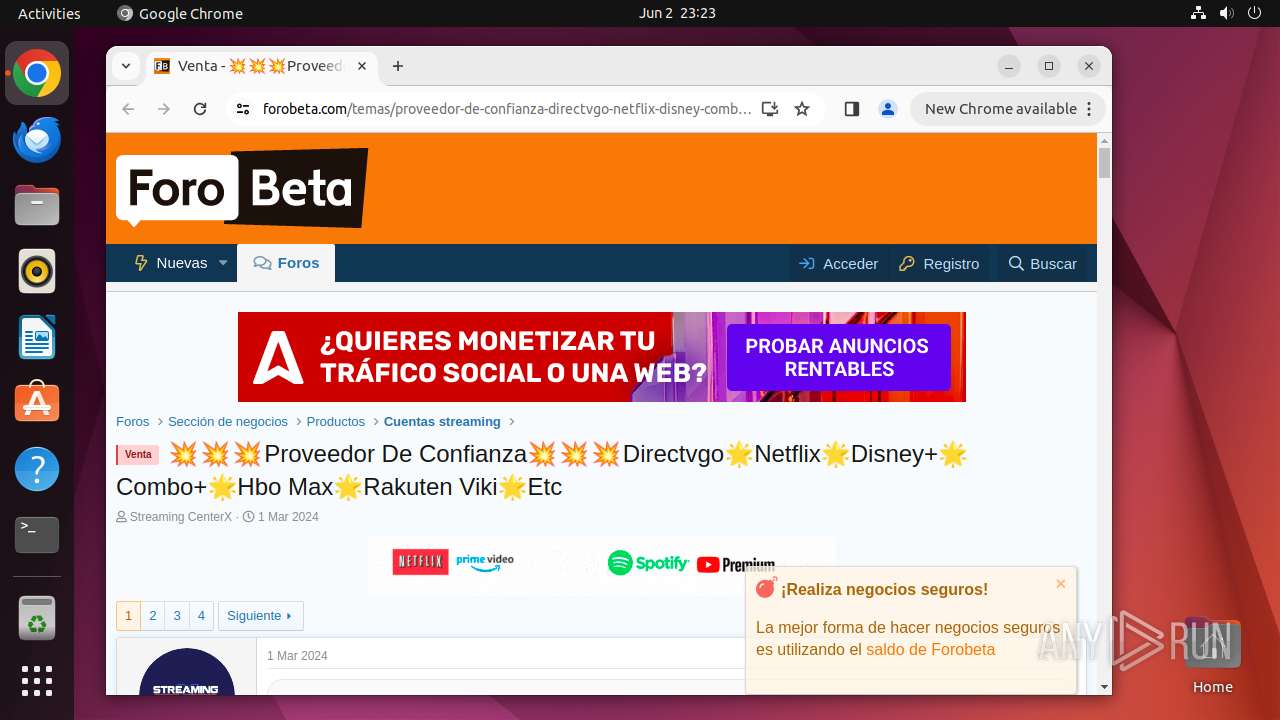This screenshot has width=1280, height=720.
Task: Click the streaming logos banner image
Action: click(x=602, y=564)
